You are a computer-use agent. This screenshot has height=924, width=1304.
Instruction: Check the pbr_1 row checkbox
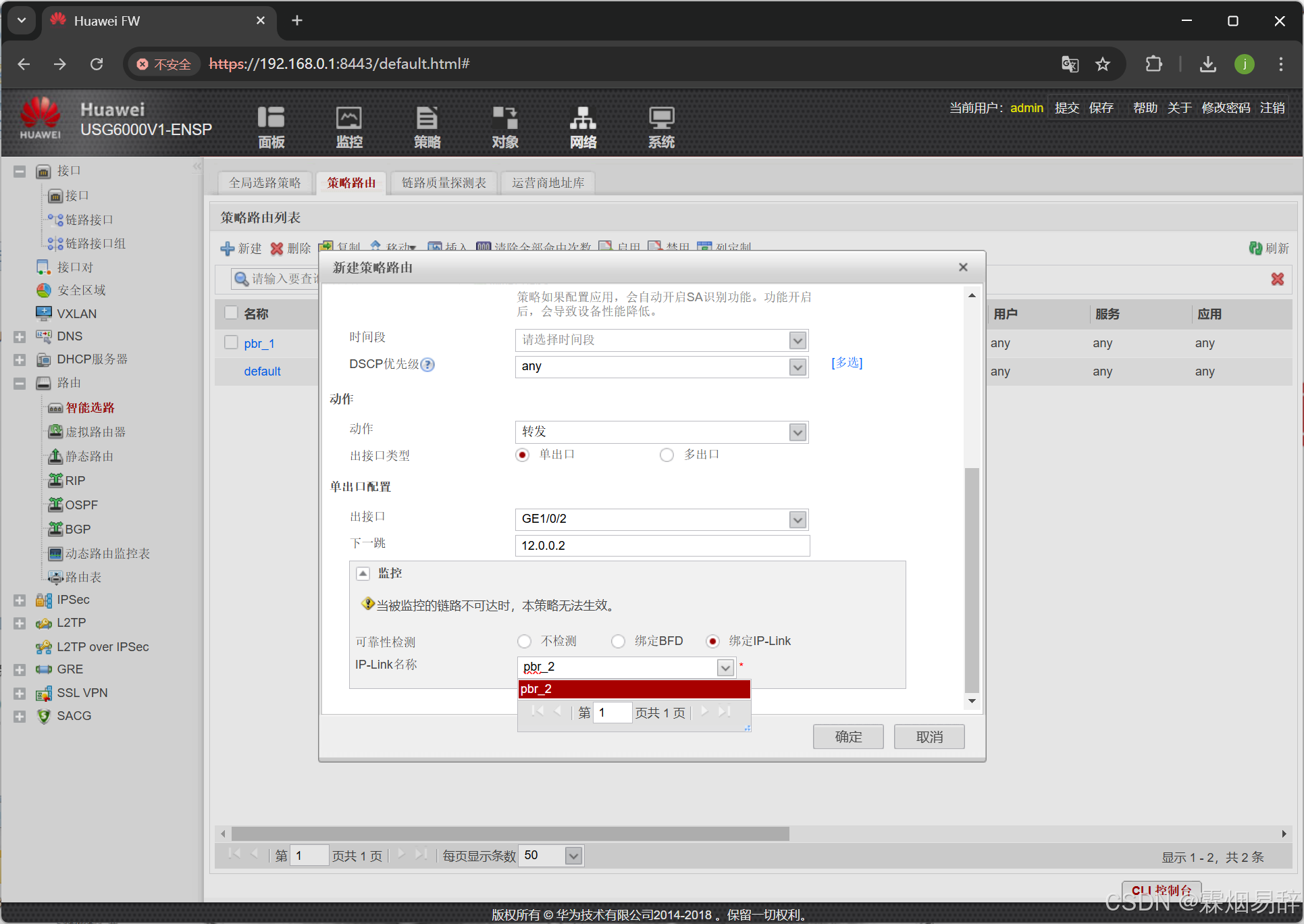coord(231,343)
